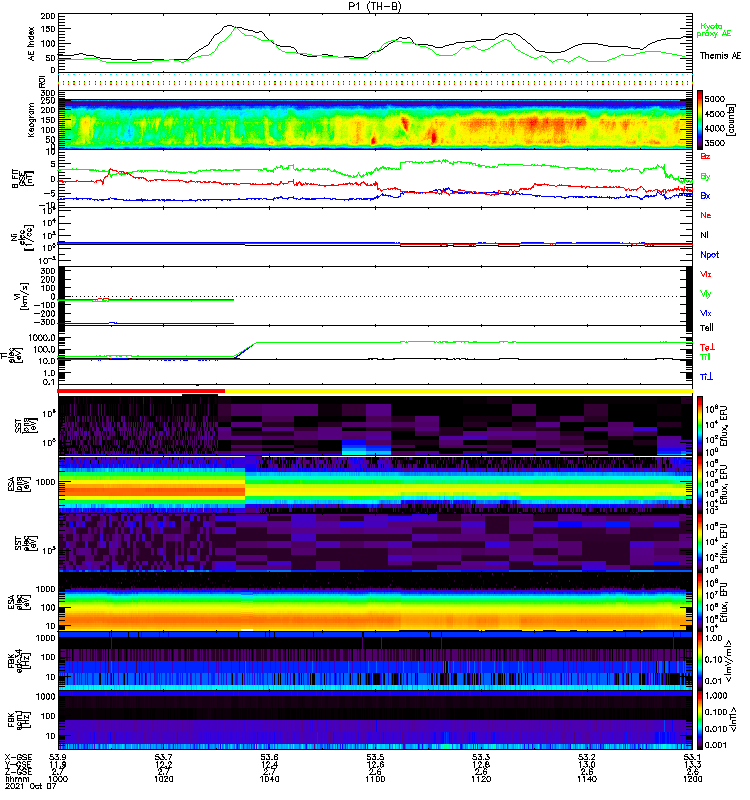Viewport: 750px width, 800px height.
Task: Click the '1200' time axis label
Action: pyautogui.click(x=692, y=779)
